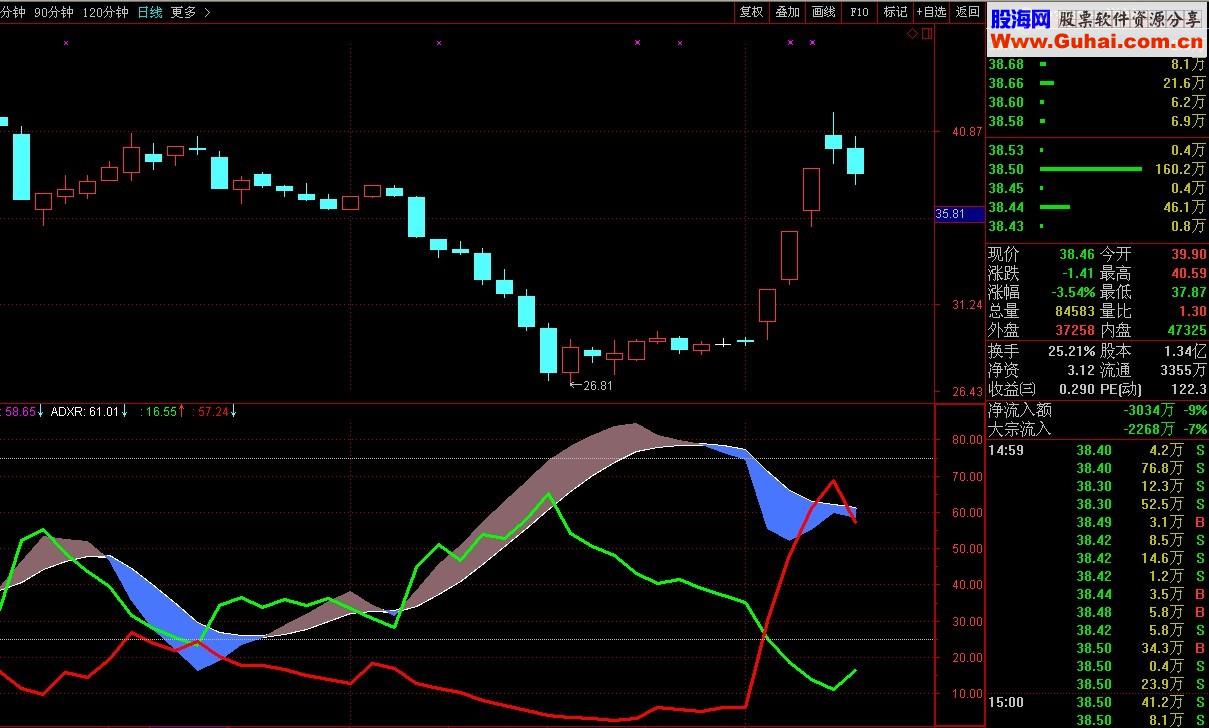Select the 41.2万 trade tick row
The height and width of the screenshot is (728, 1209).
(x=1097, y=702)
